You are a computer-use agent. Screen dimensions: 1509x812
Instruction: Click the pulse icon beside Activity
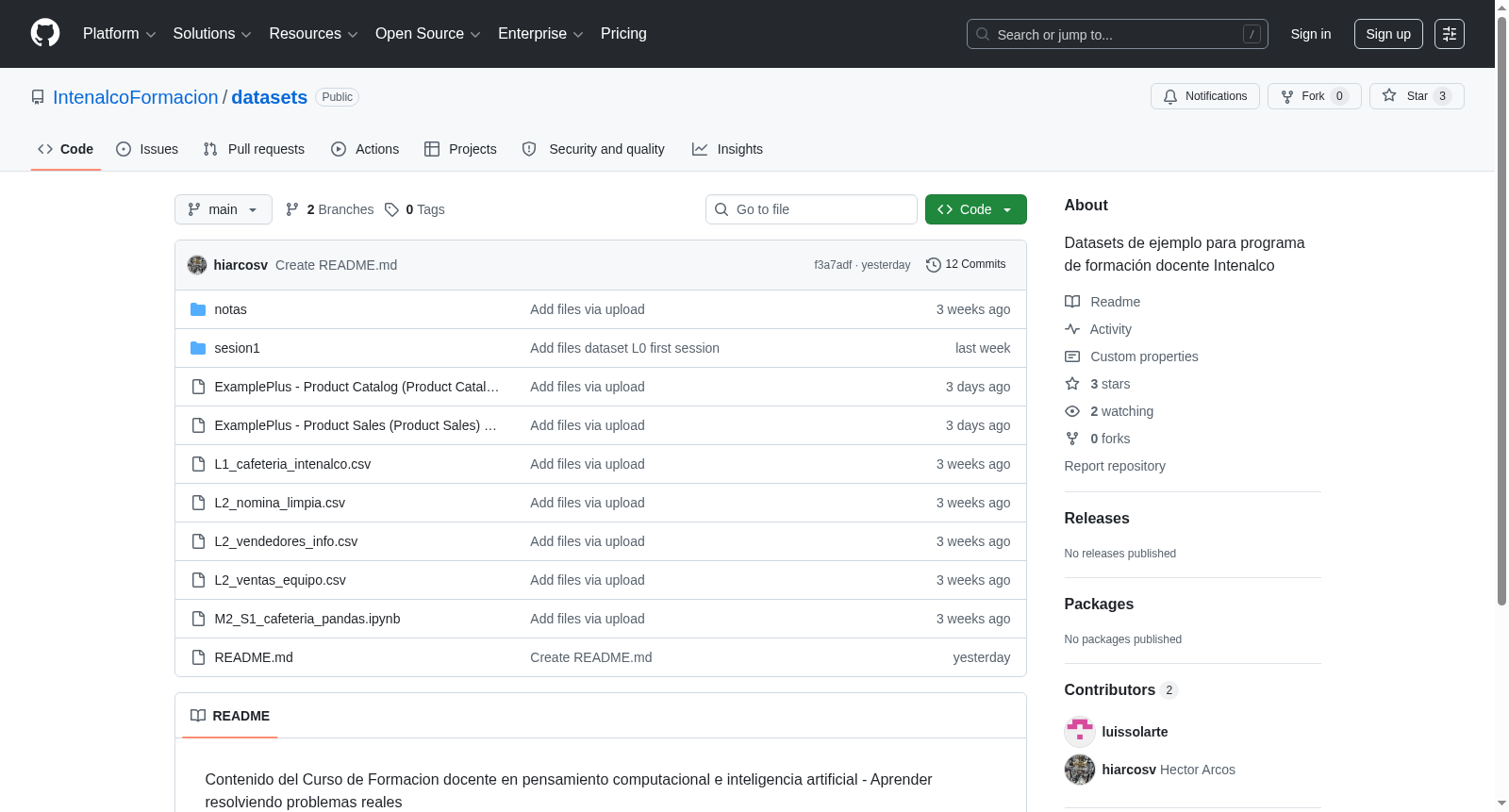(x=1072, y=329)
